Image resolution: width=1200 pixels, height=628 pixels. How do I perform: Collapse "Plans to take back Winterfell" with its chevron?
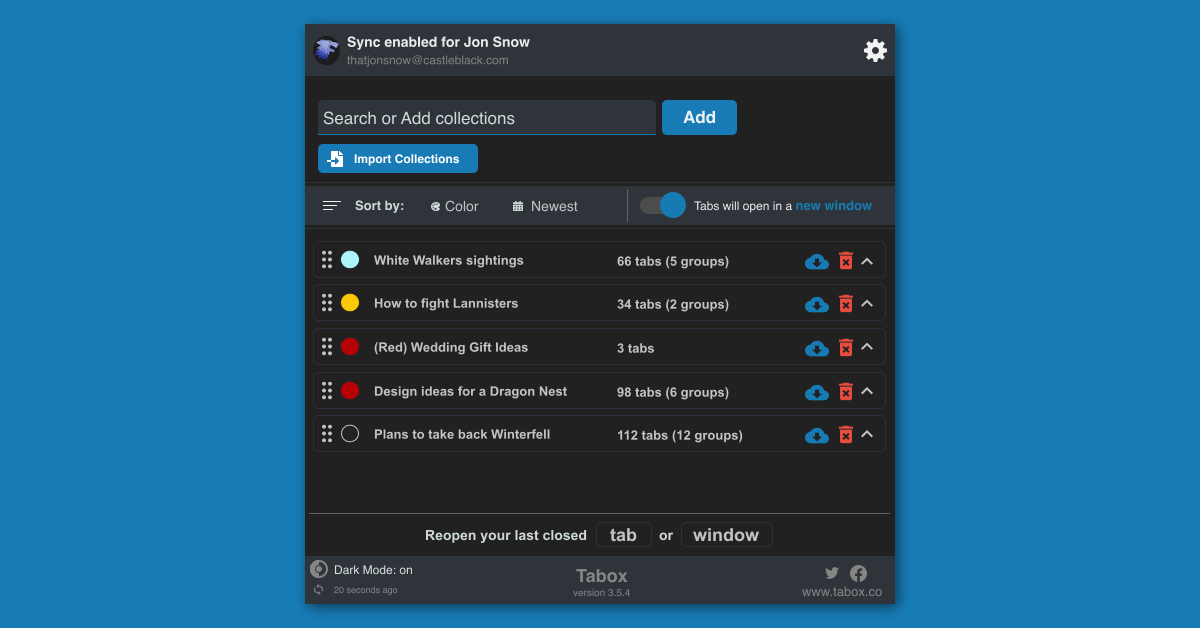(869, 435)
